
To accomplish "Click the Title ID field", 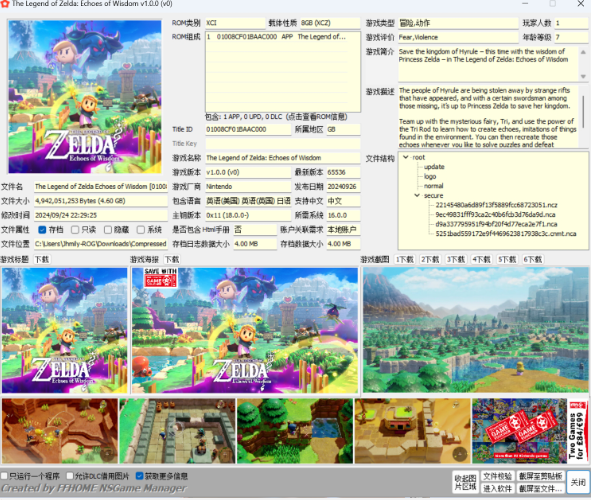I will tap(248, 129).
